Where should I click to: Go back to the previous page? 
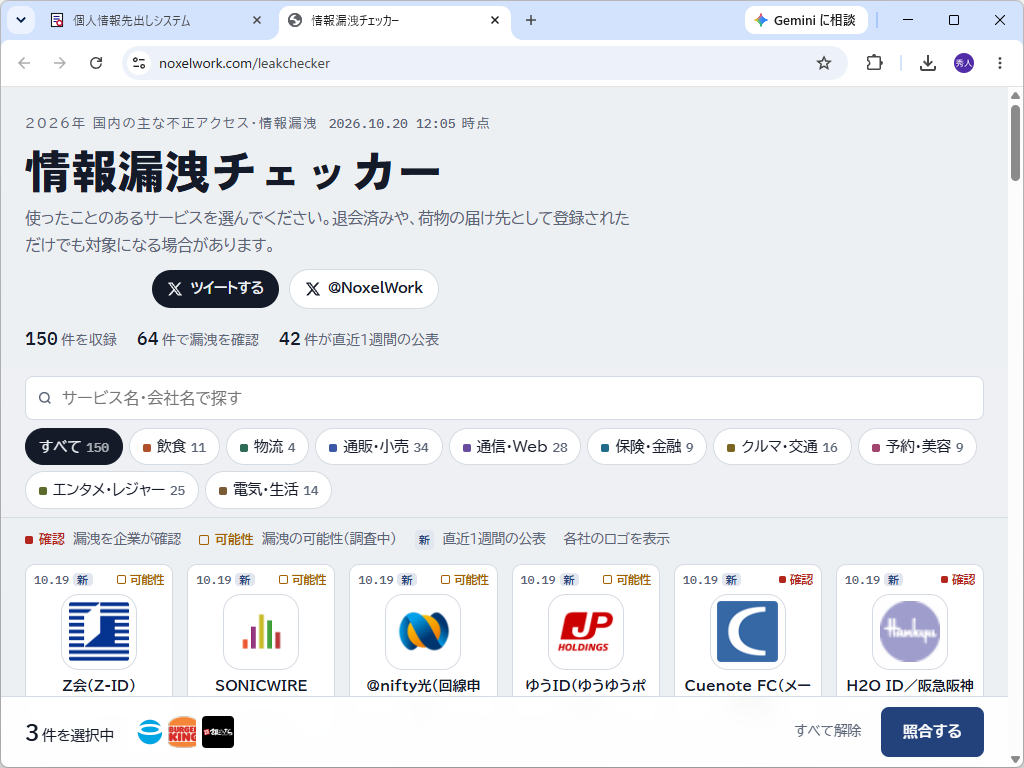click(24, 63)
